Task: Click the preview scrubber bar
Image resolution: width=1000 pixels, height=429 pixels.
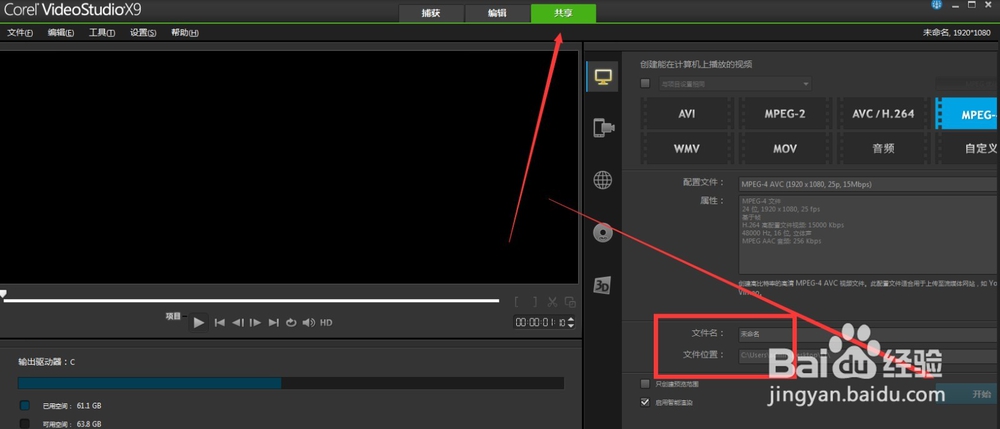Action: click(251, 300)
